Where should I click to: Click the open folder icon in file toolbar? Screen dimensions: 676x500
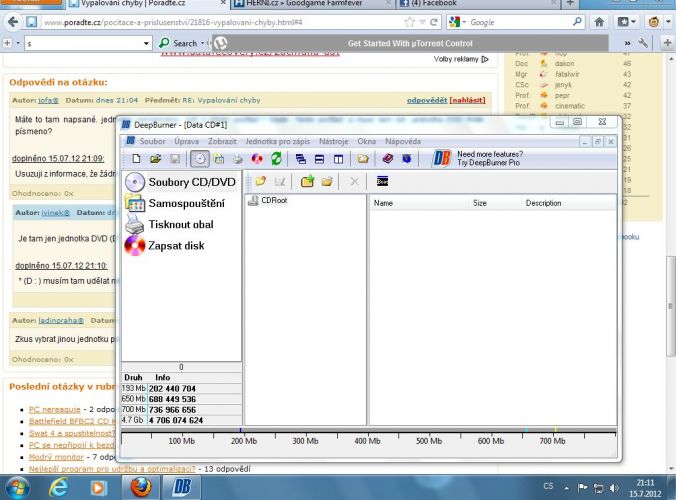tap(327, 181)
